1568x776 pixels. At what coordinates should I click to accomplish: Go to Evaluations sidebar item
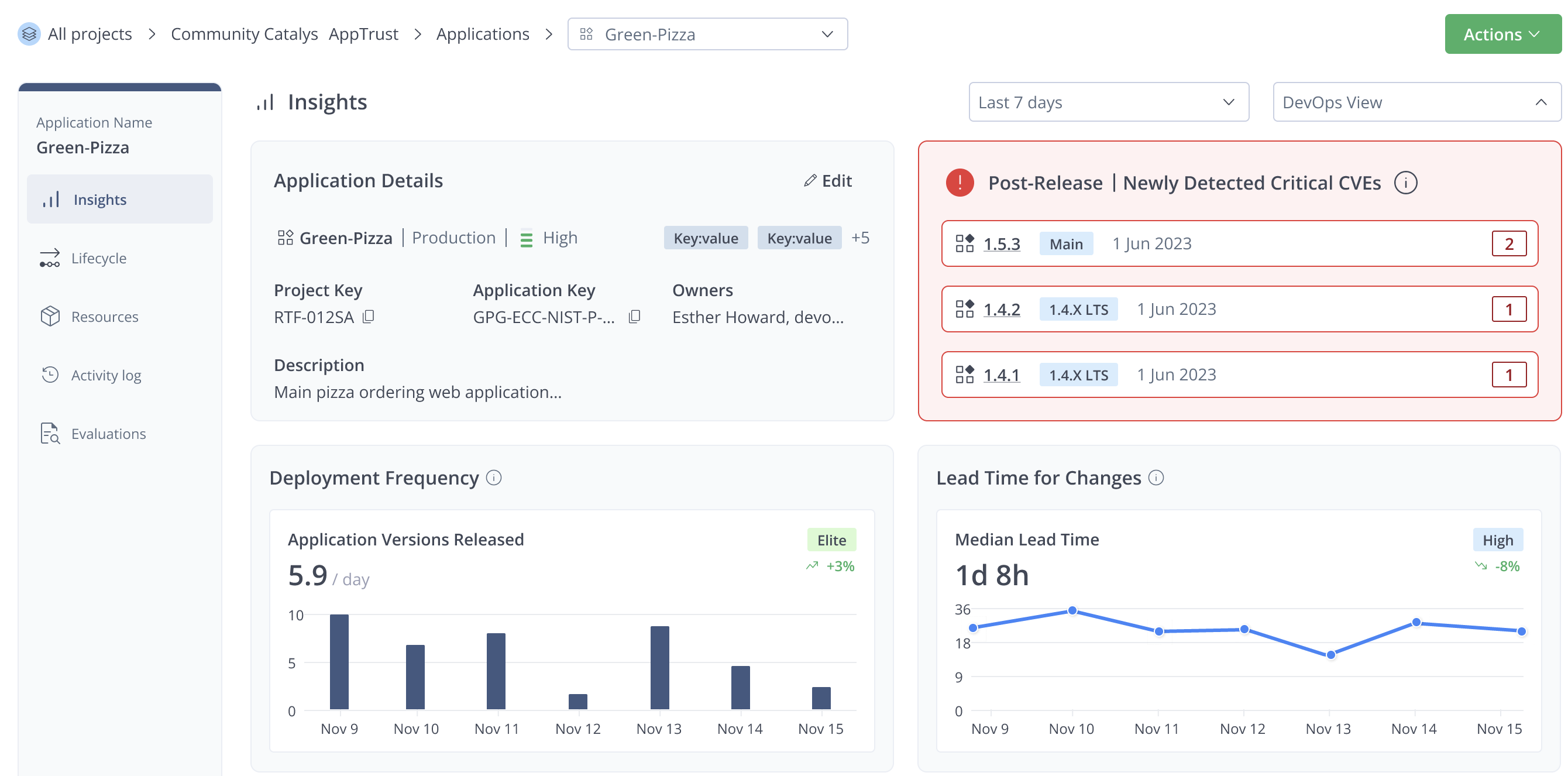click(x=108, y=434)
